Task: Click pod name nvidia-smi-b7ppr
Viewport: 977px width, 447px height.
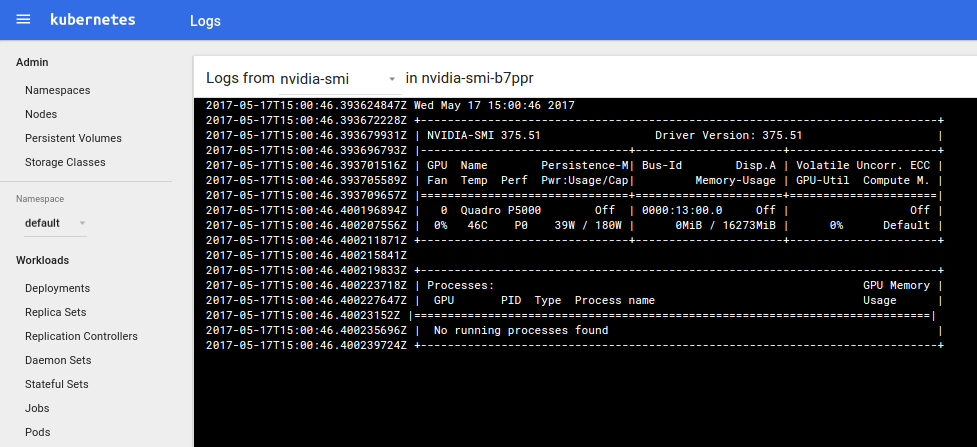Action: pos(477,79)
